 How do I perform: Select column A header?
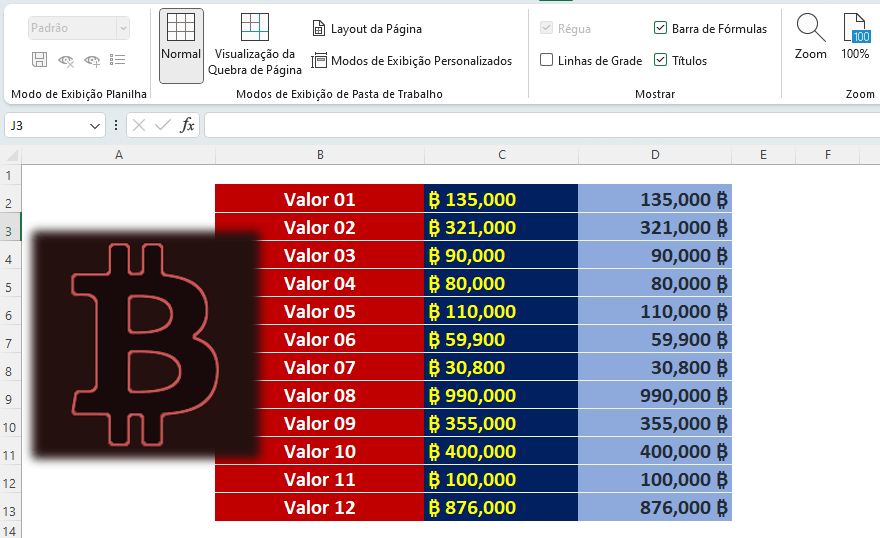tap(118, 155)
